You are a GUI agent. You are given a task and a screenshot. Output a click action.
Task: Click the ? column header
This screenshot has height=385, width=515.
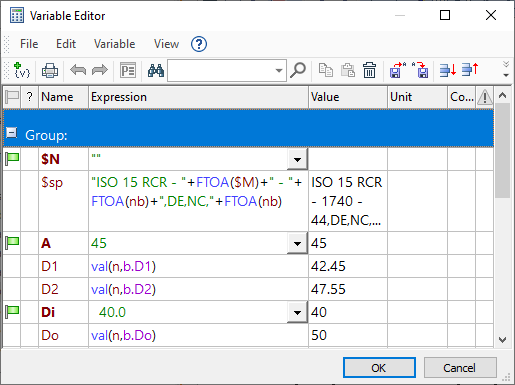coord(29,97)
